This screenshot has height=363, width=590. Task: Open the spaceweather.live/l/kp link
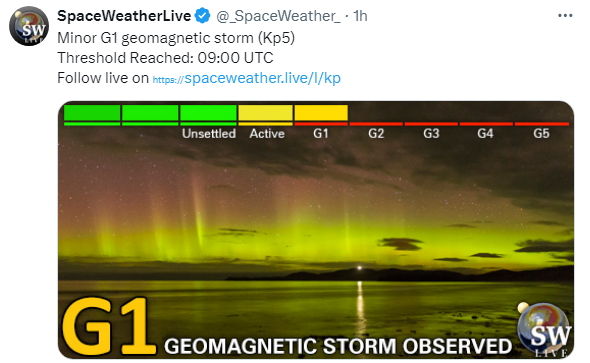point(247,78)
